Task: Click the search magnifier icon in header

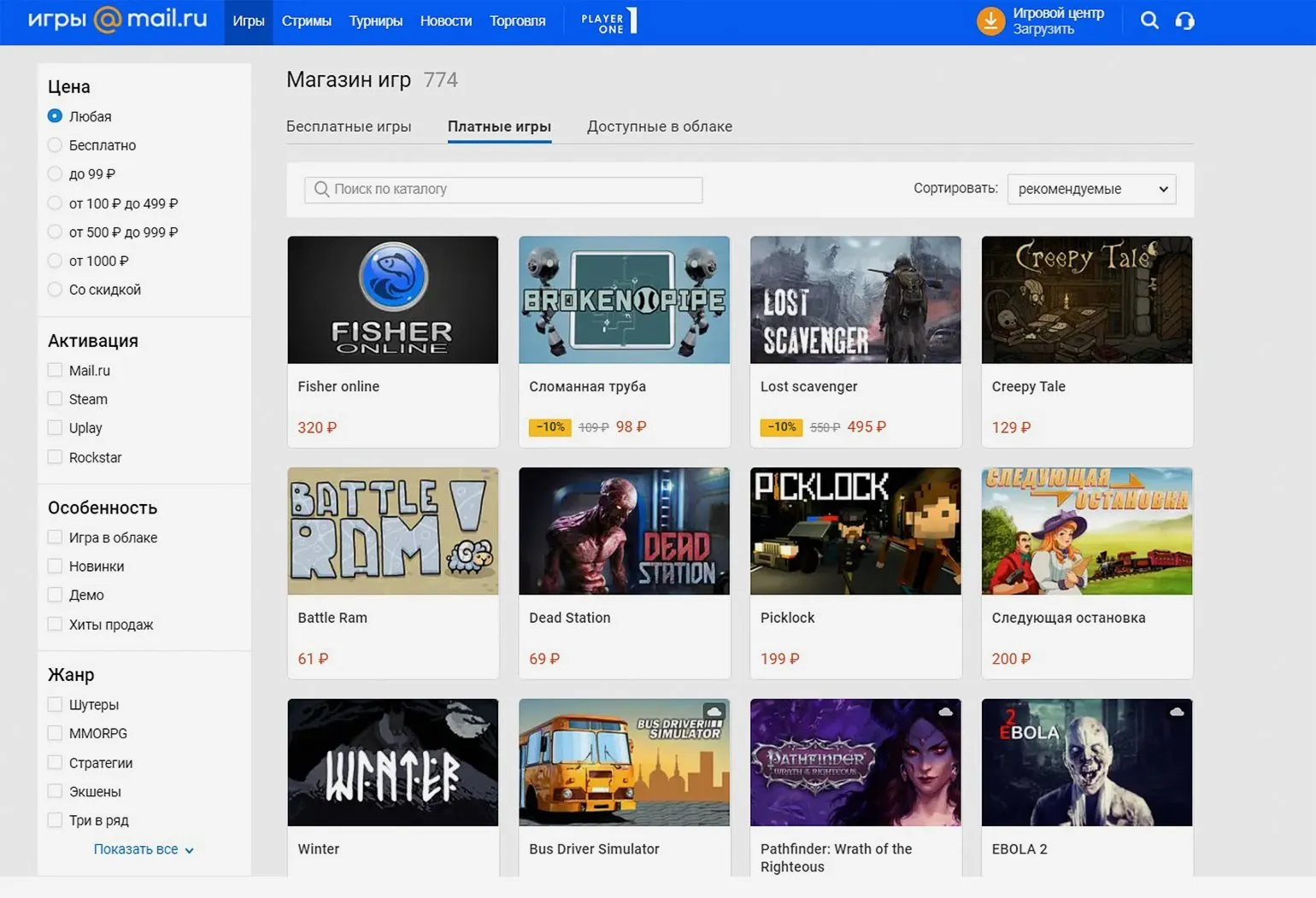Action: [1149, 21]
